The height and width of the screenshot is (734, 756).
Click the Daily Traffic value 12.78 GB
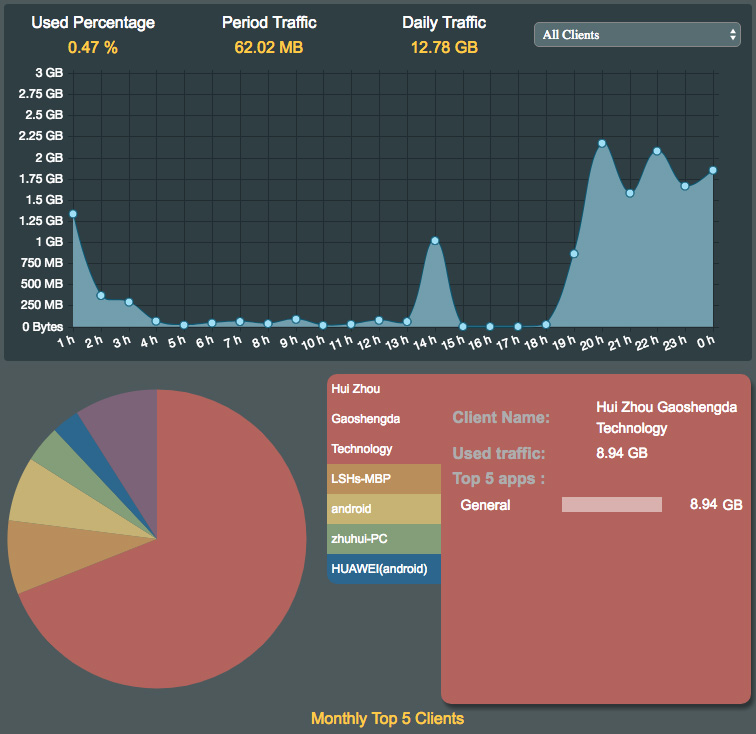tap(444, 47)
